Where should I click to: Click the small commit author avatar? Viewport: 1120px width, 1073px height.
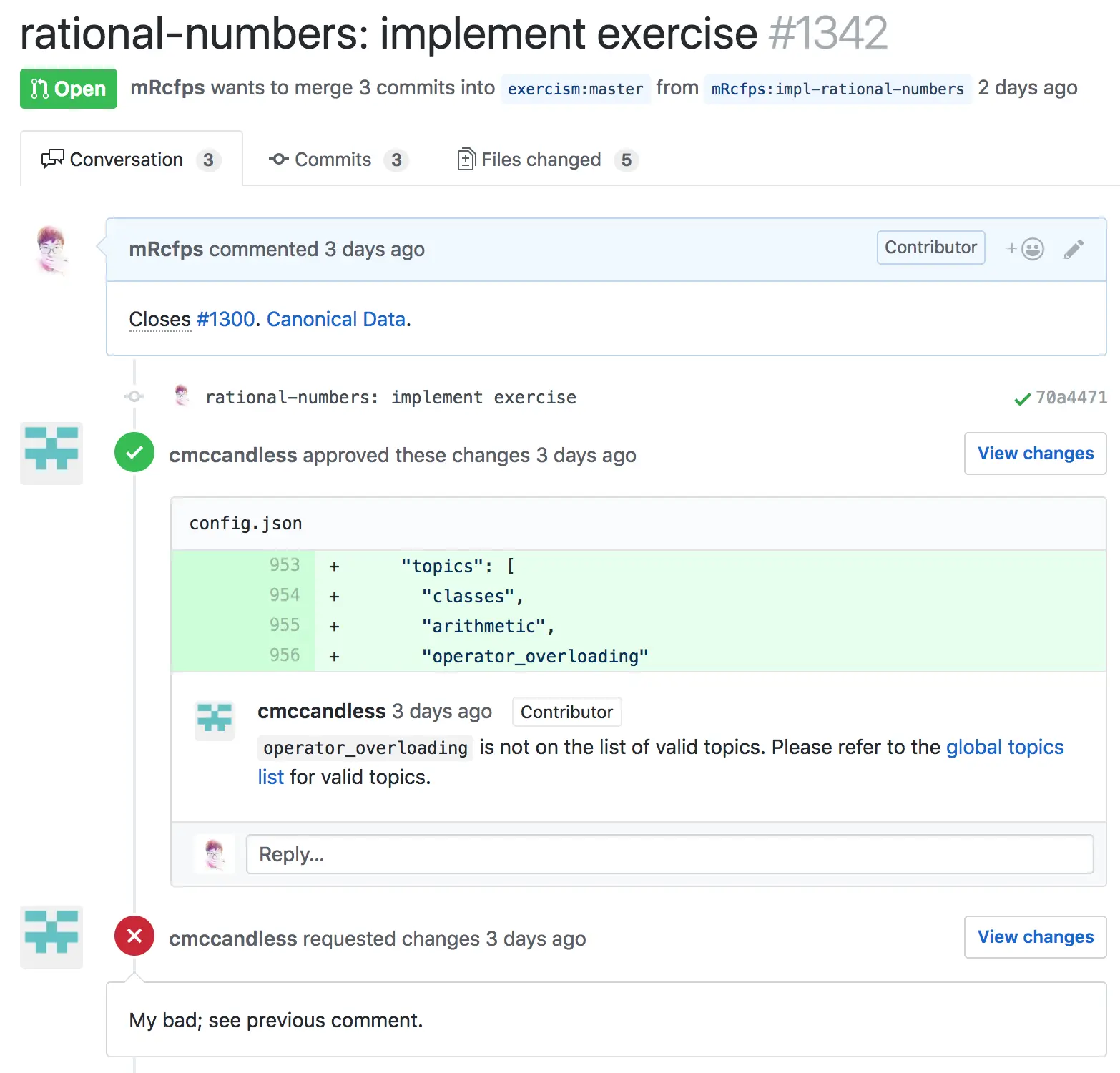tap(182, 396)
